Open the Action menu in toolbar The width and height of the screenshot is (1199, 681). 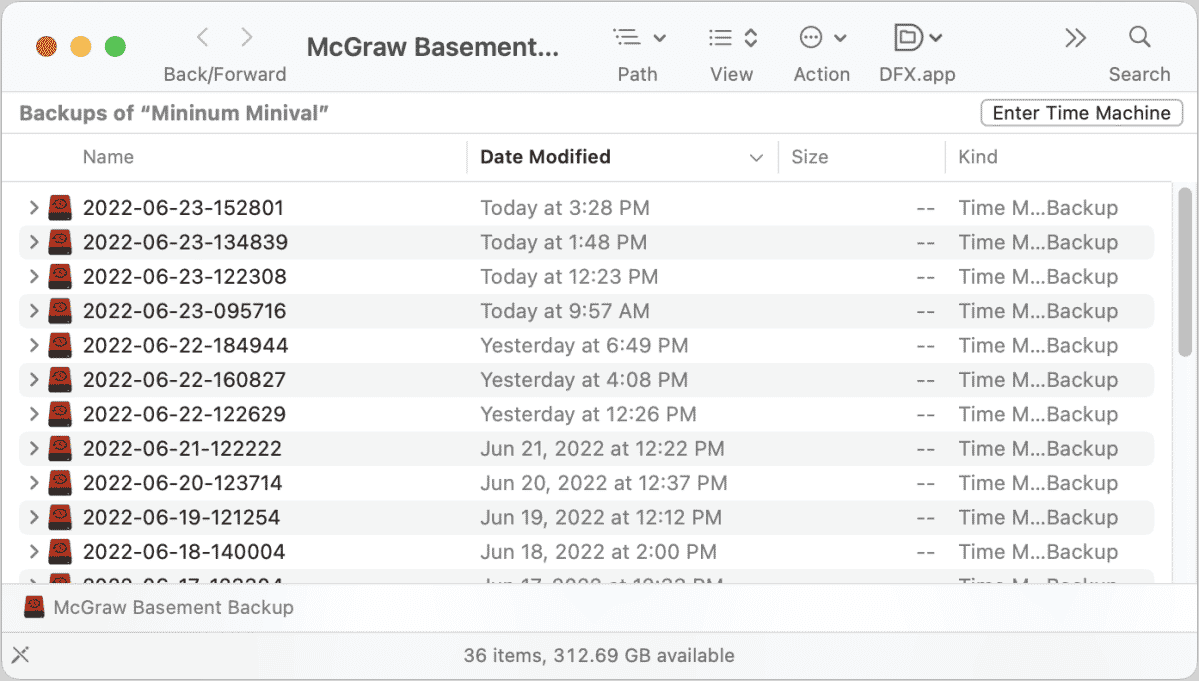(x=823, y=37)
